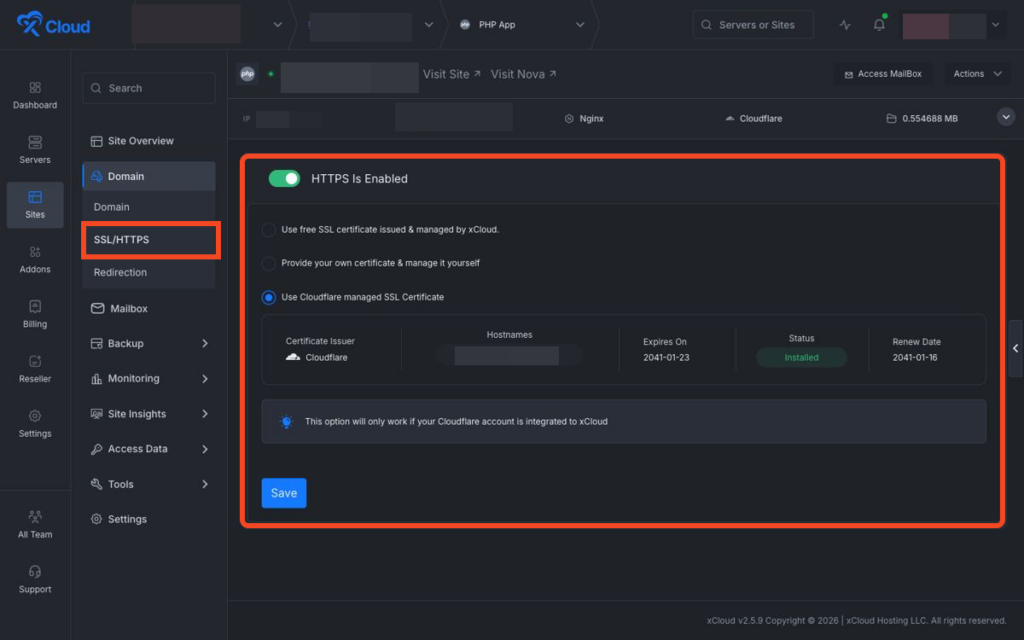Follow the Visit Nova link
1024x640 pixels.
pyautogui.click(x=524, y=74)
